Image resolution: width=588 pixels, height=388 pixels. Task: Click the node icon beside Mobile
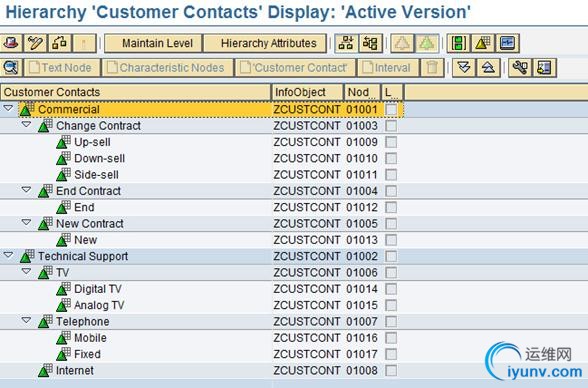[x=64, y=338]
